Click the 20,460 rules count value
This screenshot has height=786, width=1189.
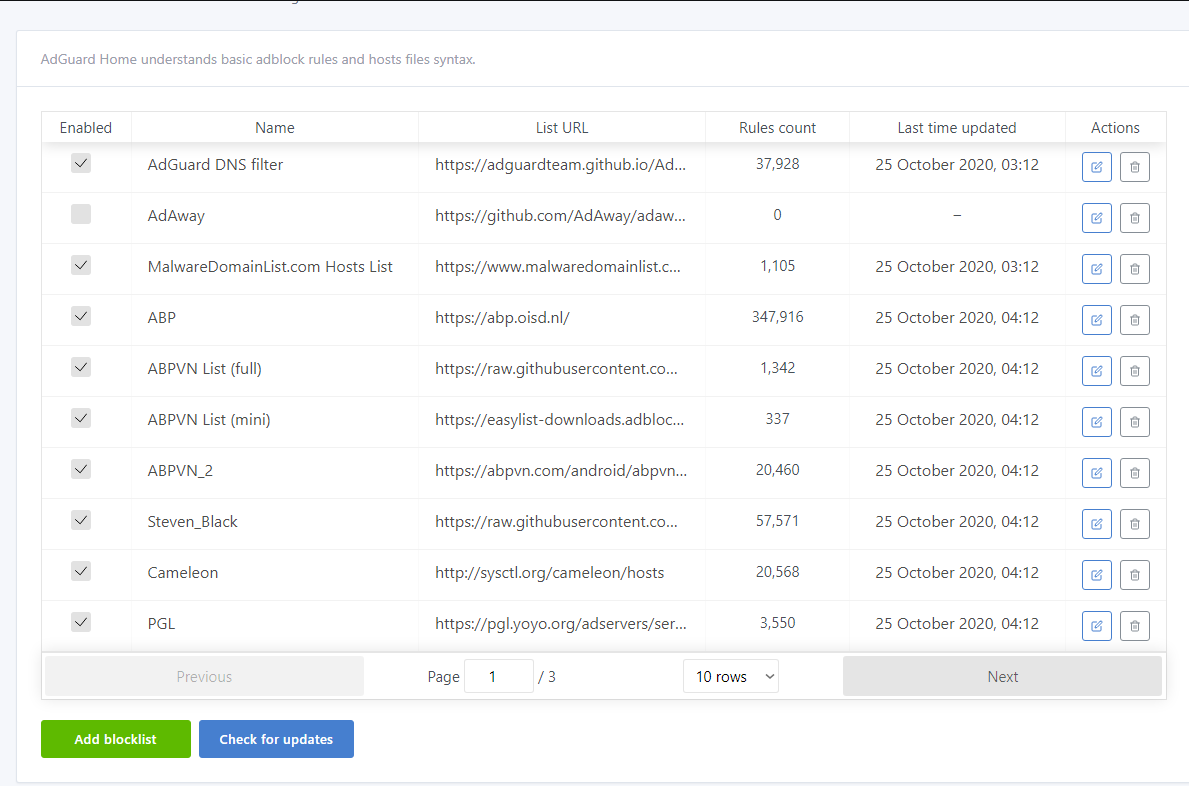pos(777,470)
